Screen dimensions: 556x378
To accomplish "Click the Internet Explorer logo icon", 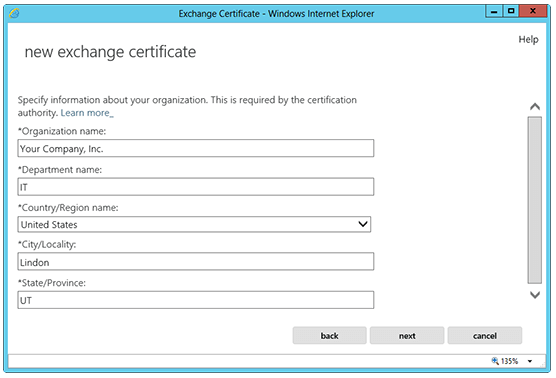I will click(x=14, y=13).
